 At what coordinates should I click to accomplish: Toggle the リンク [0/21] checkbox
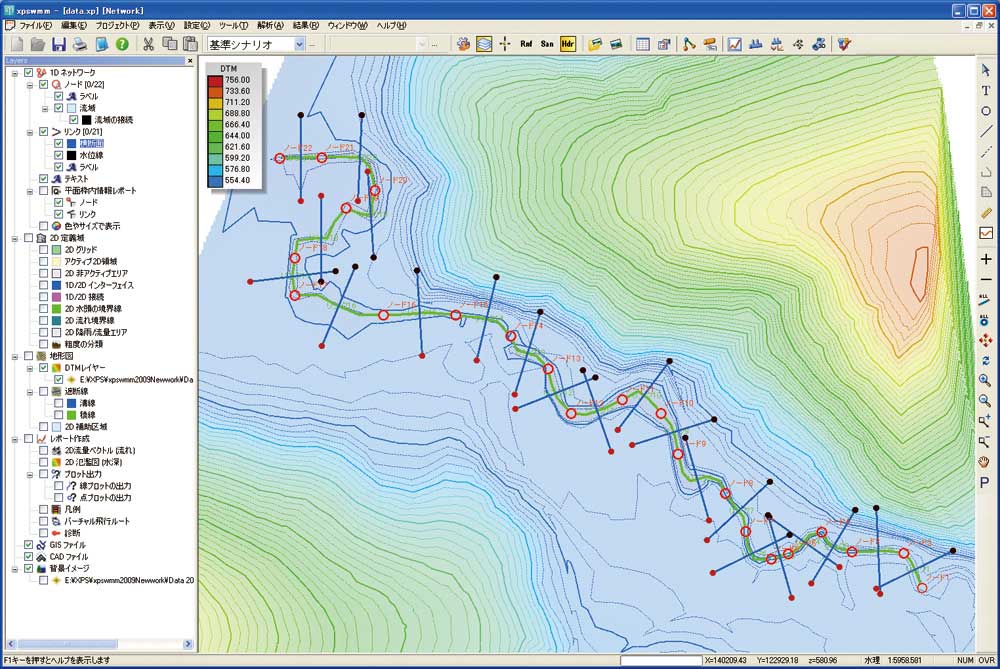click(43, 131)
